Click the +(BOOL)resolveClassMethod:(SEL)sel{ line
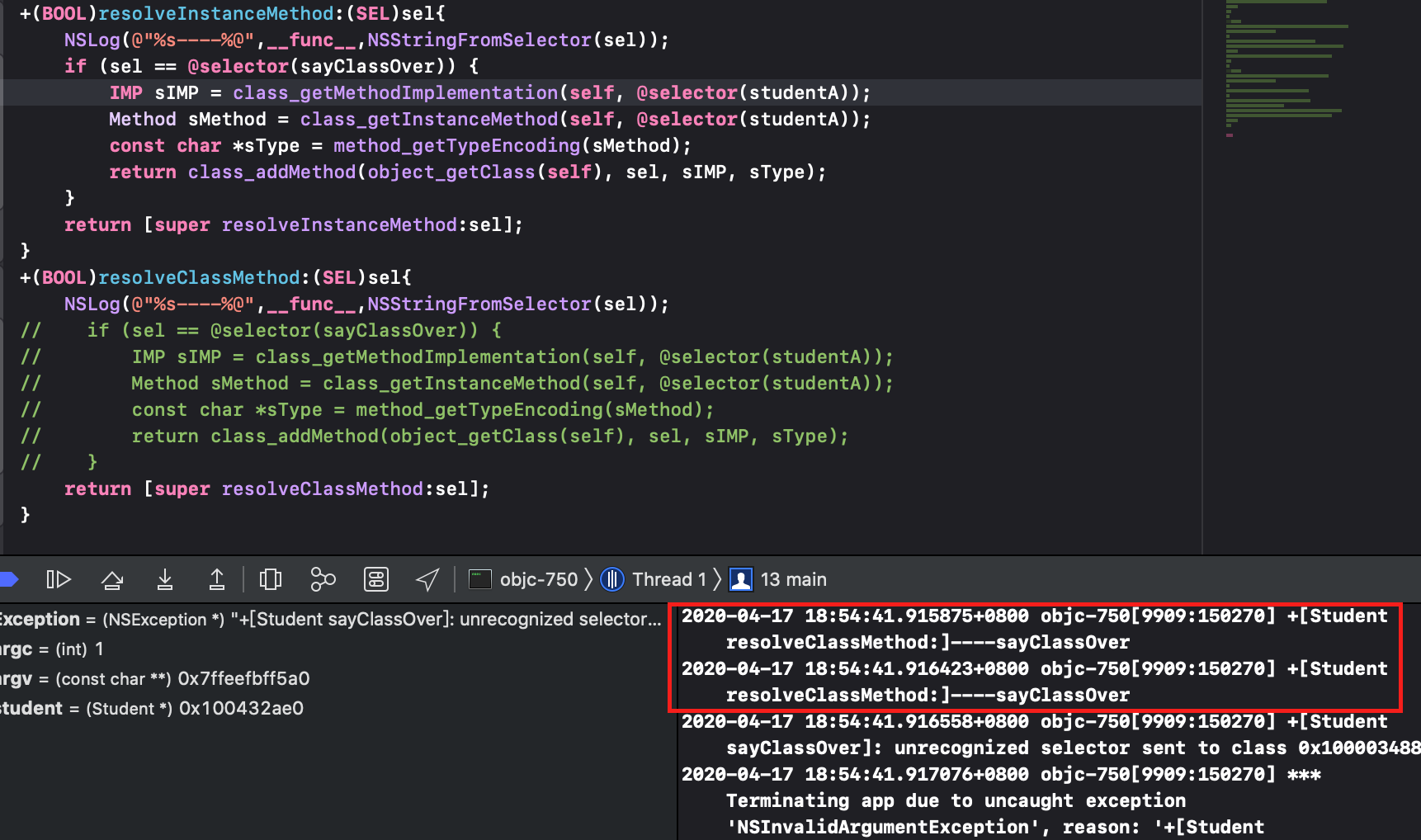The height and width of the screenshot is (840, 1421). (x=215, y=277)
